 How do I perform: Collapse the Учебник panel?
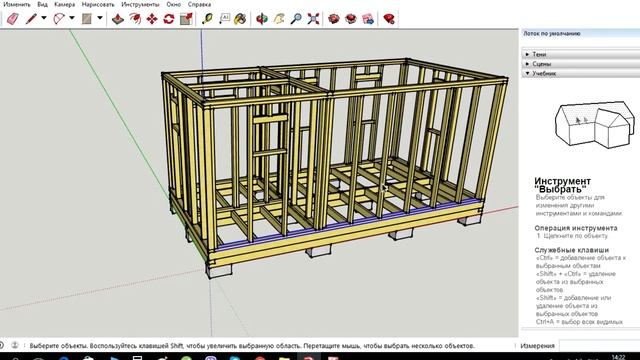point(581,73)
